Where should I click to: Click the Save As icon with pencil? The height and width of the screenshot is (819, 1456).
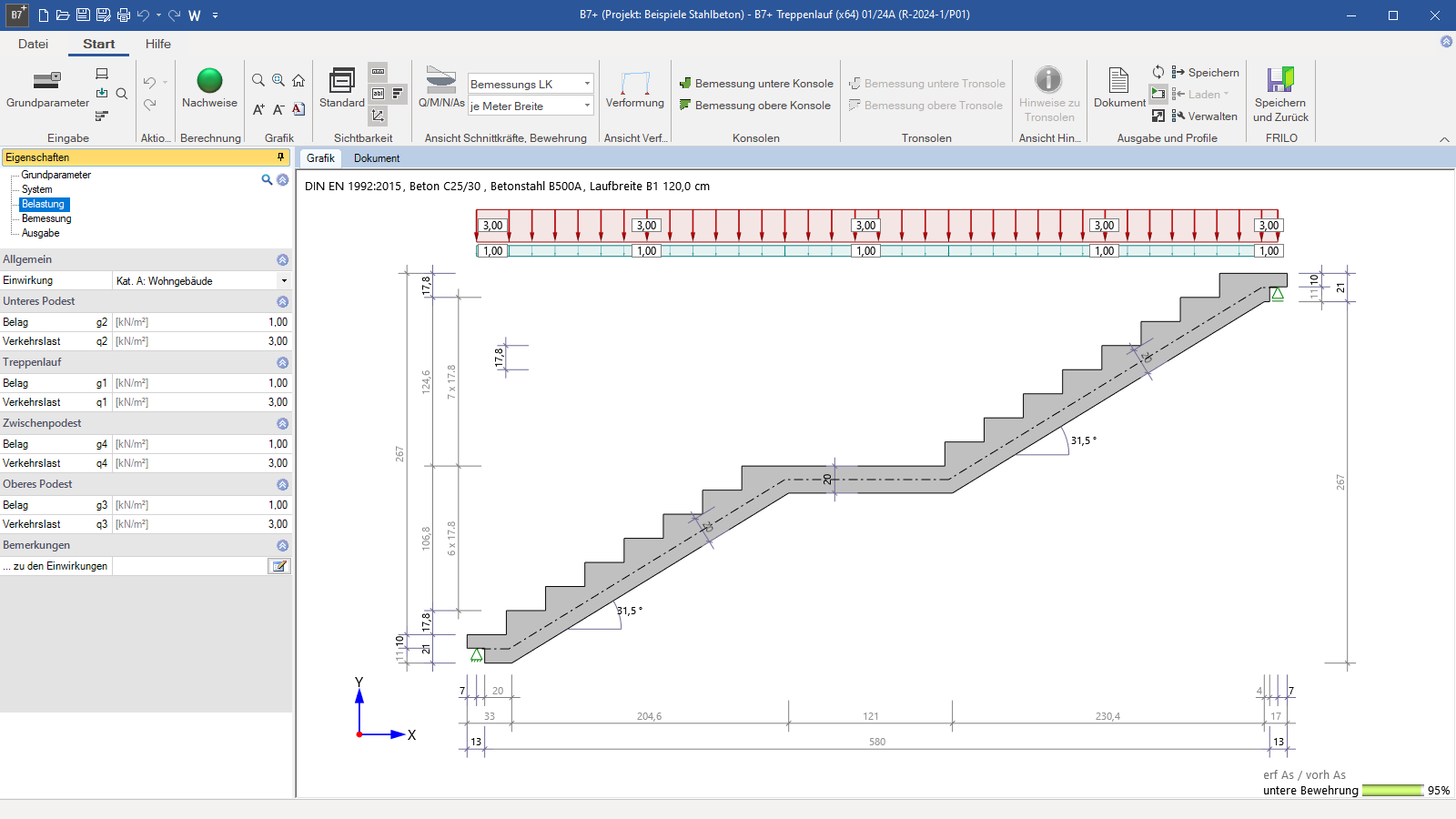(103, 15)
